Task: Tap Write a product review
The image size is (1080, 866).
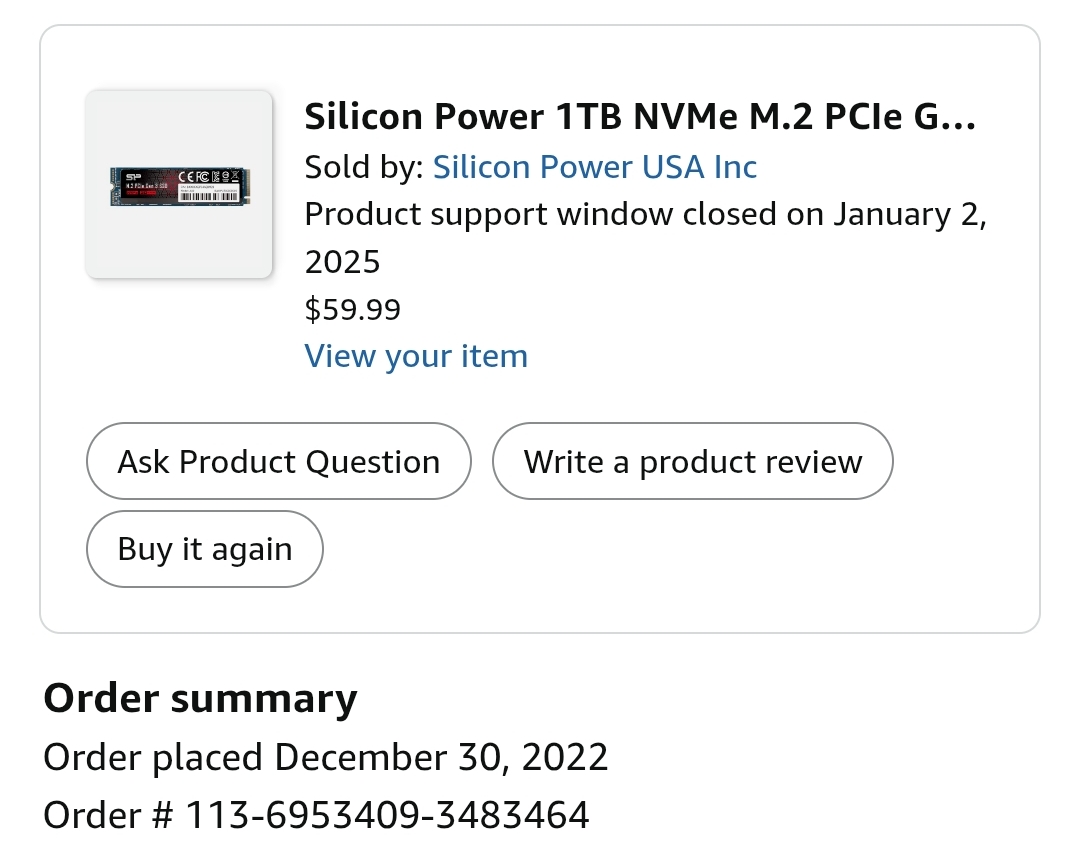Action: pos(692,461)
